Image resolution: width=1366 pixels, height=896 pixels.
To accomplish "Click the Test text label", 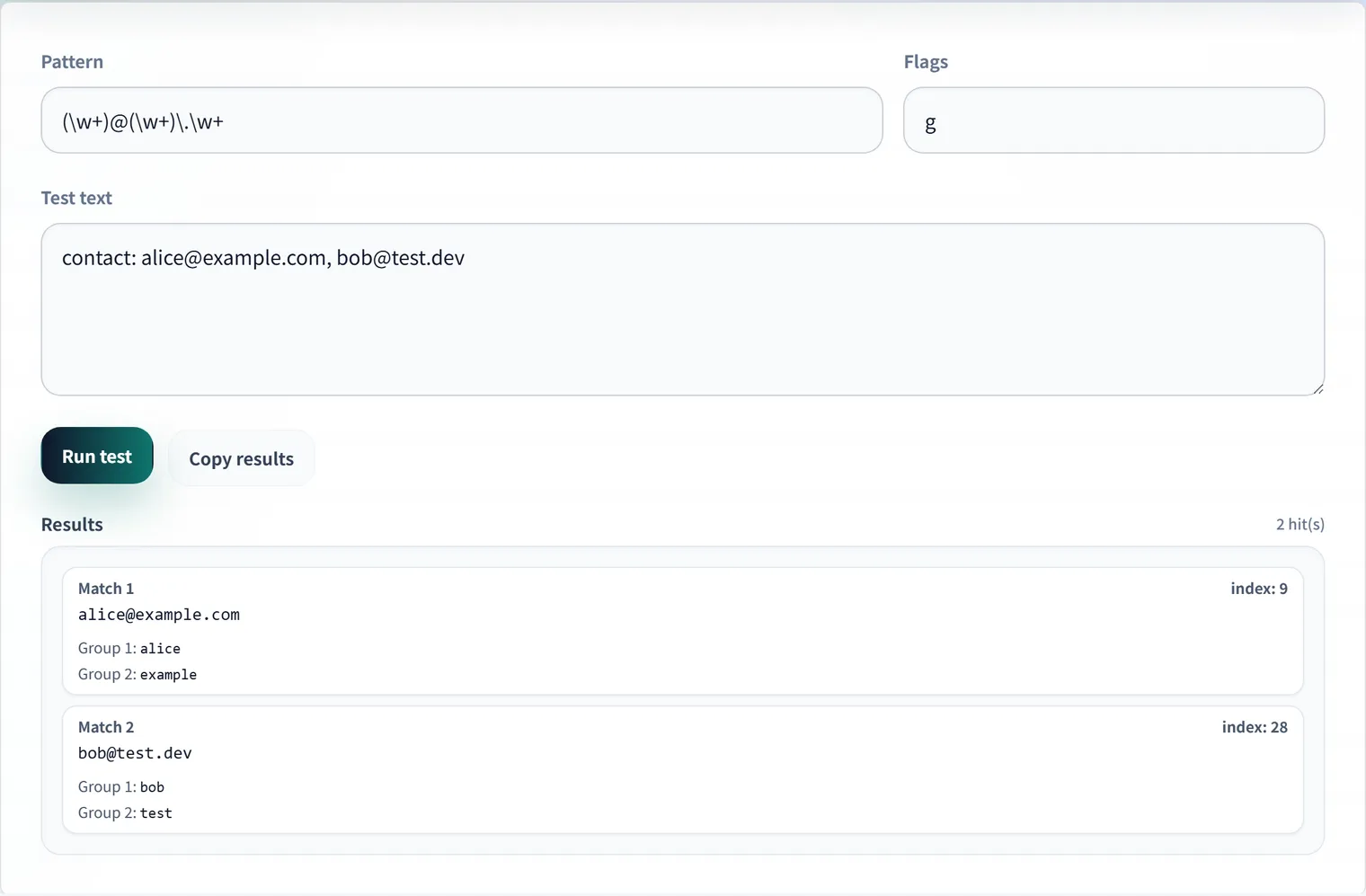I will point(76,198).
